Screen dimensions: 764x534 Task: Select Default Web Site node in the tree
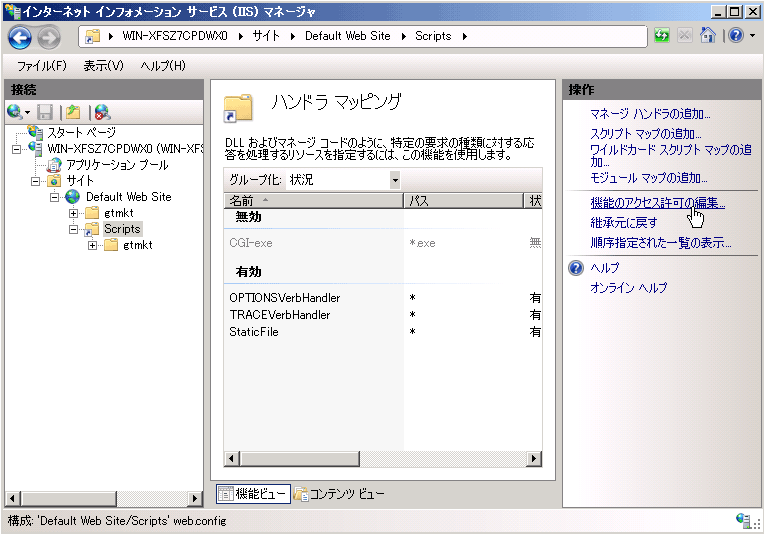128,197
